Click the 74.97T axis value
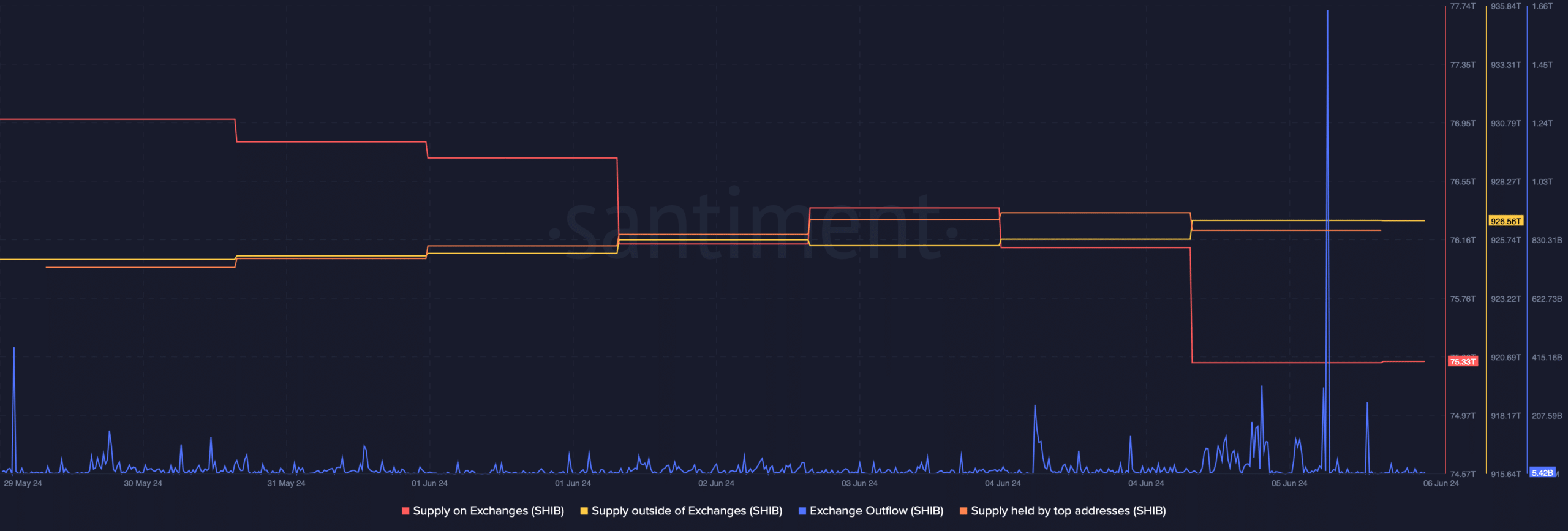This screenshot has height=531, width=1568. (1463, 416)
